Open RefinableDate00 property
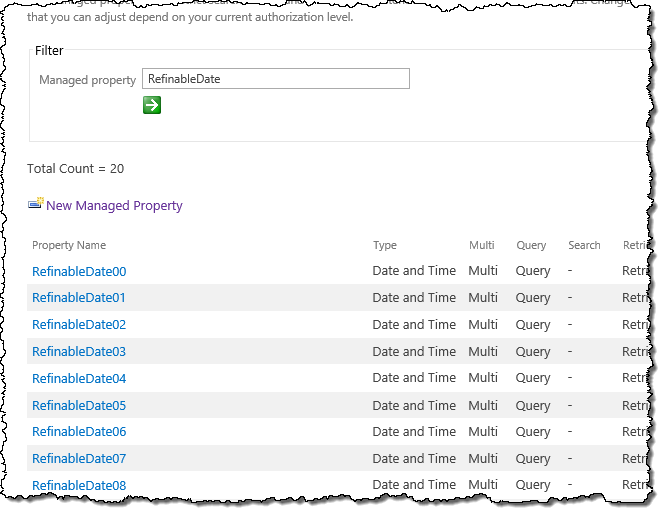This screenshot has height=513, width=664. 79,272
